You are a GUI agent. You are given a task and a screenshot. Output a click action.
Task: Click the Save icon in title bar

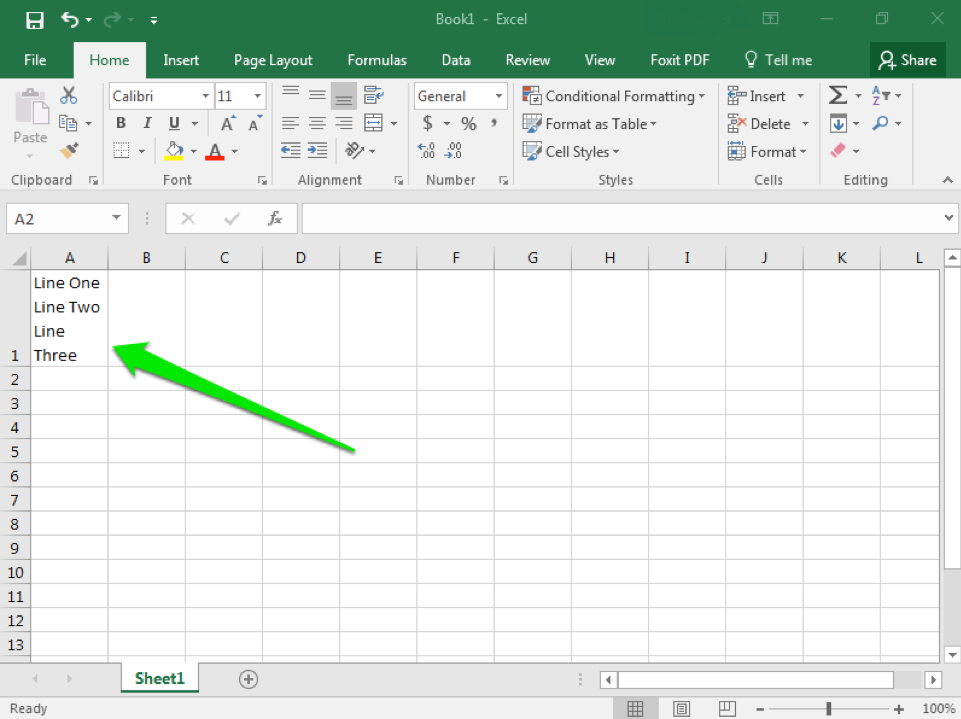pyautogui.click(x=34, y=20)
